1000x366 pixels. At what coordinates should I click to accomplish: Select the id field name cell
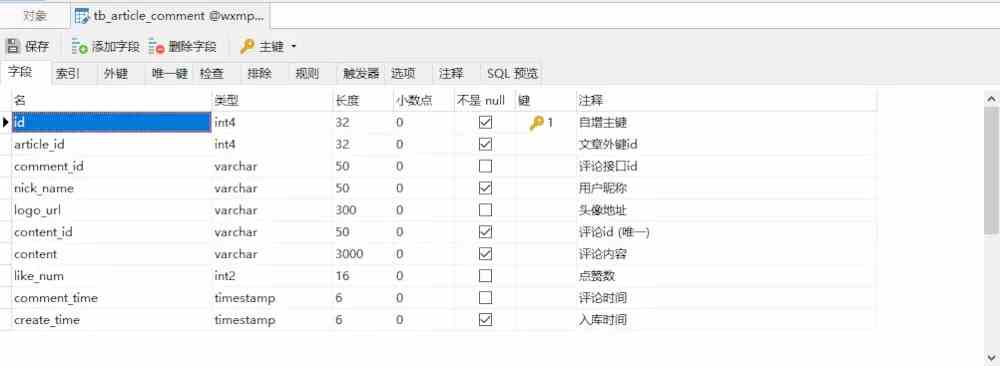[112, 122]
